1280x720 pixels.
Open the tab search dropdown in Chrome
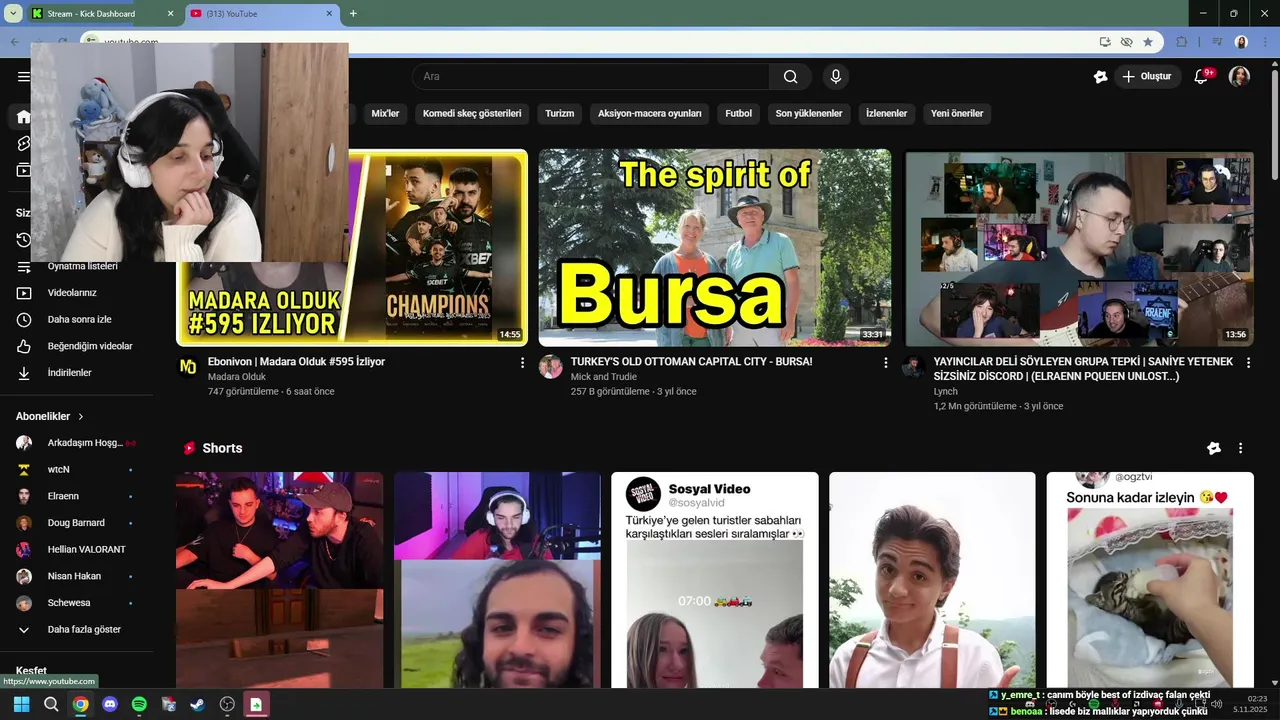tap(13, 13)
